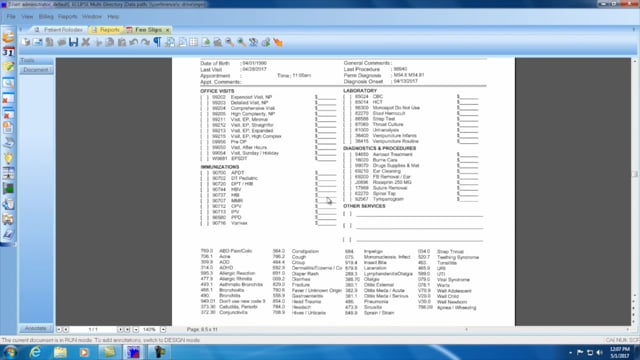Click the orange pointing hand toolbar icon
The image size is (640, 360).
pos(278,42)
